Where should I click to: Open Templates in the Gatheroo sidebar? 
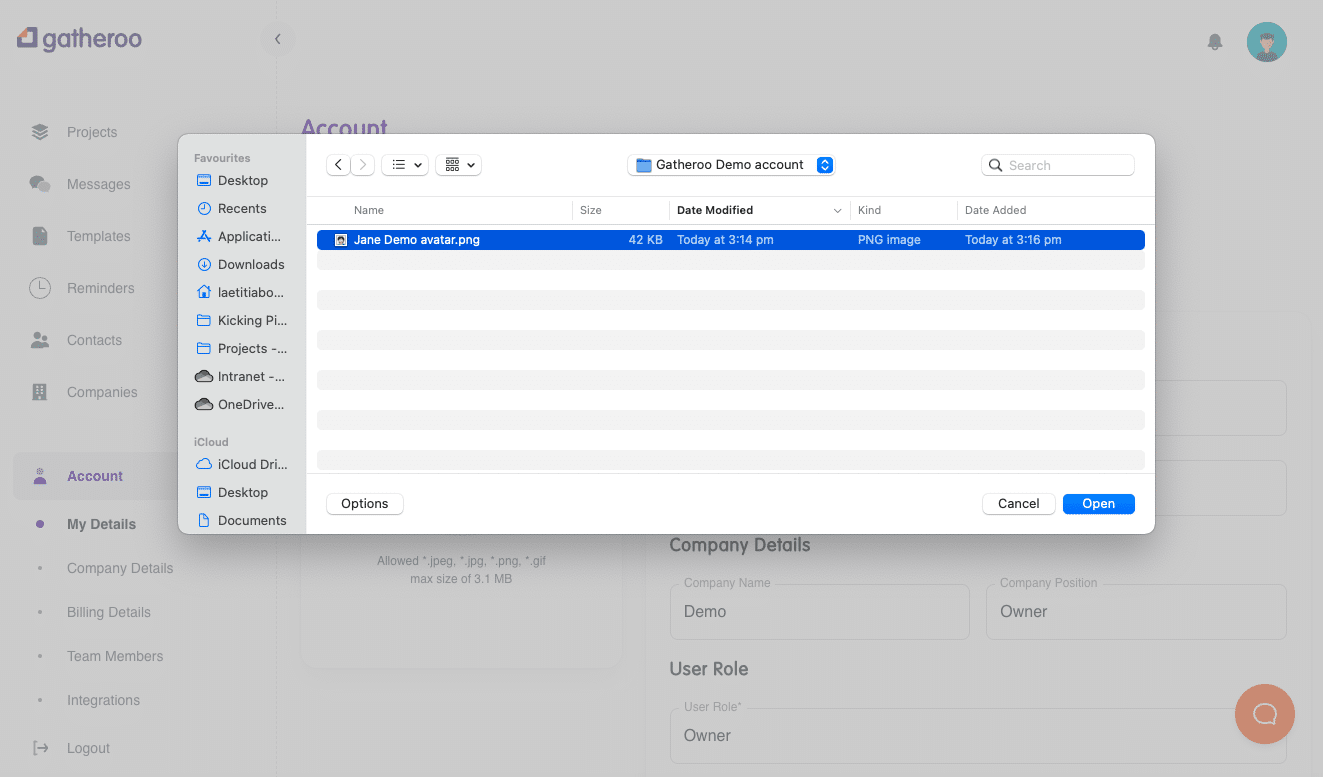pyautogui.click(x=99, y=236)
